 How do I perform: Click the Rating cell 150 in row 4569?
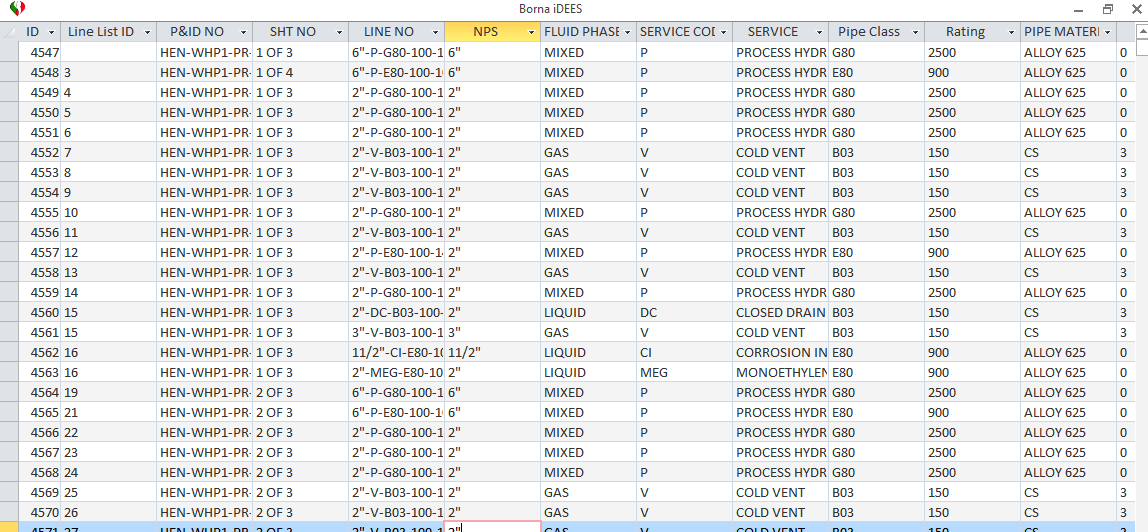[972, 492]
